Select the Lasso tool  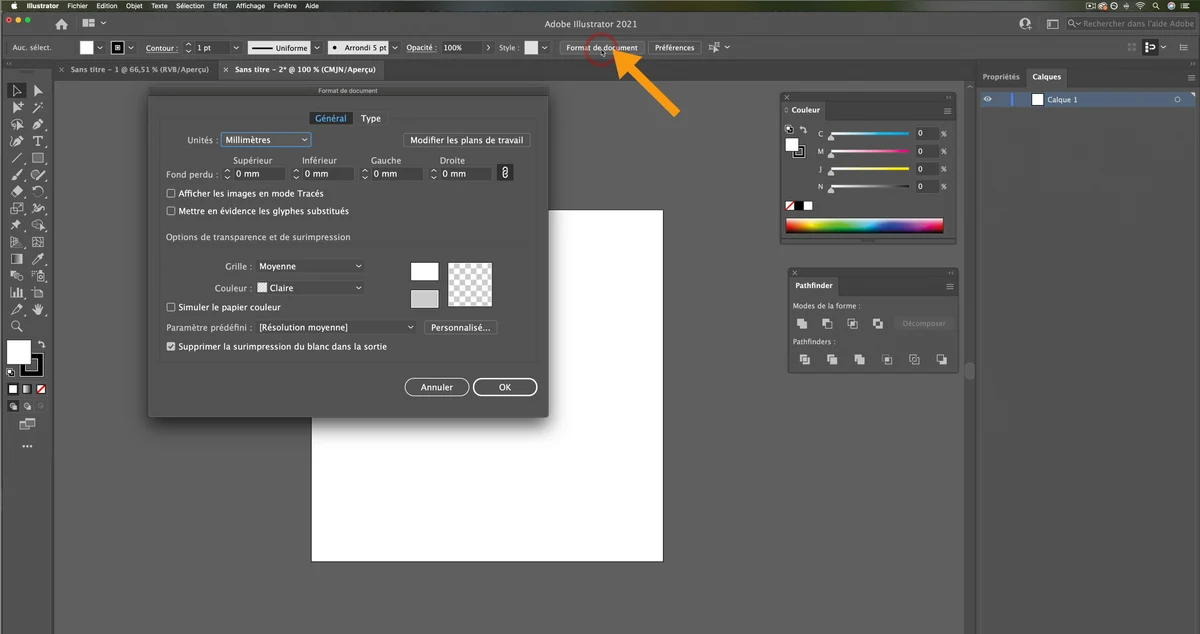point(17,124)
